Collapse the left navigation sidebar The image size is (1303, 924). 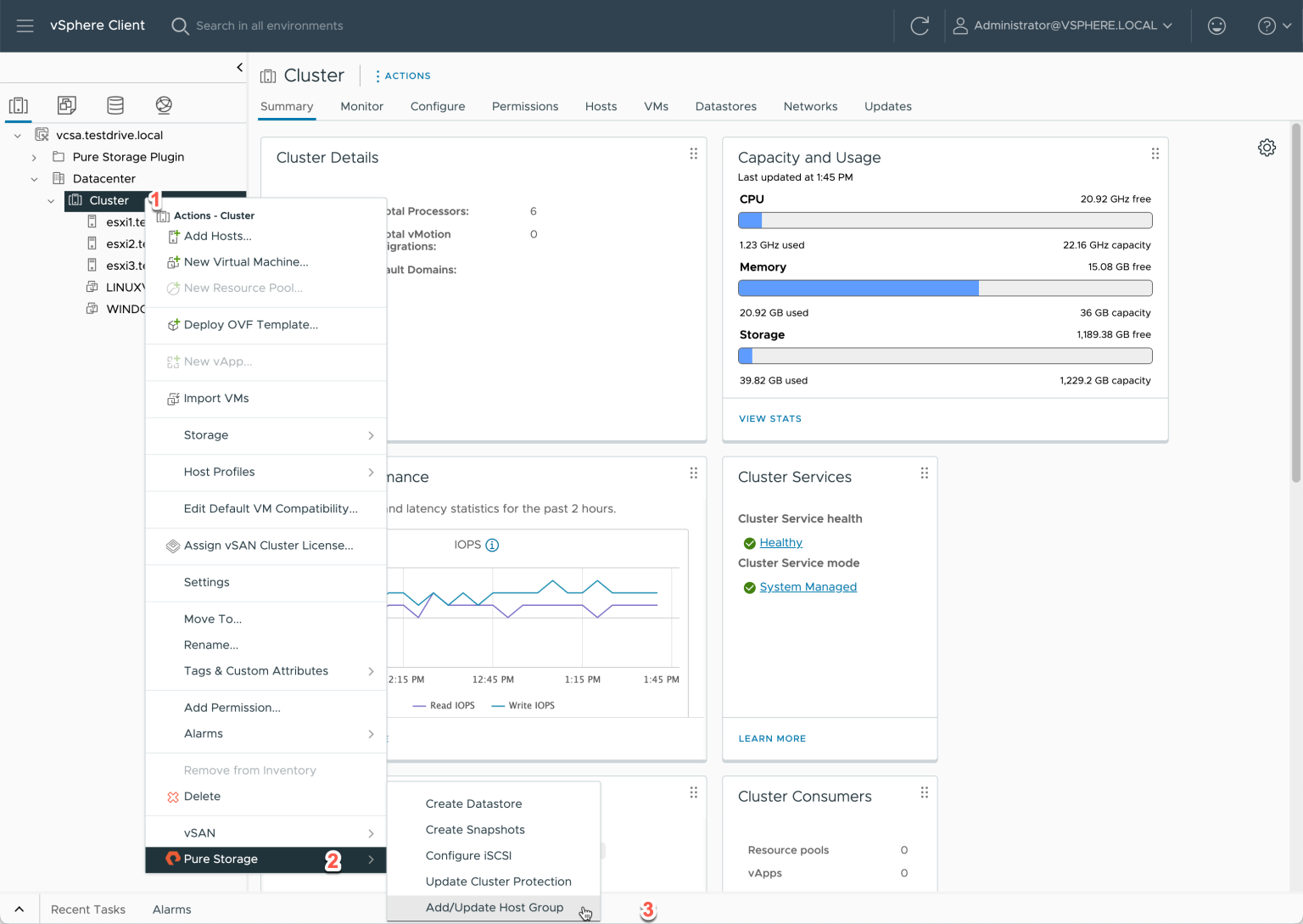[239, 67]
